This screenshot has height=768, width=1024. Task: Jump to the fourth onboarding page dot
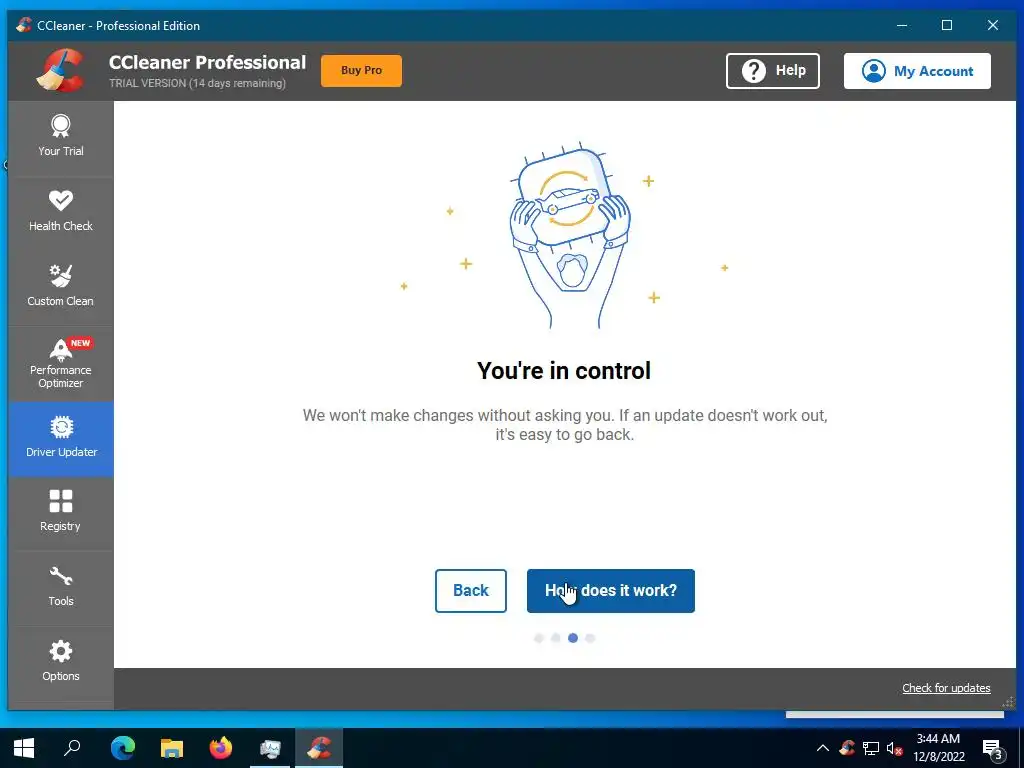click(590, 638)
